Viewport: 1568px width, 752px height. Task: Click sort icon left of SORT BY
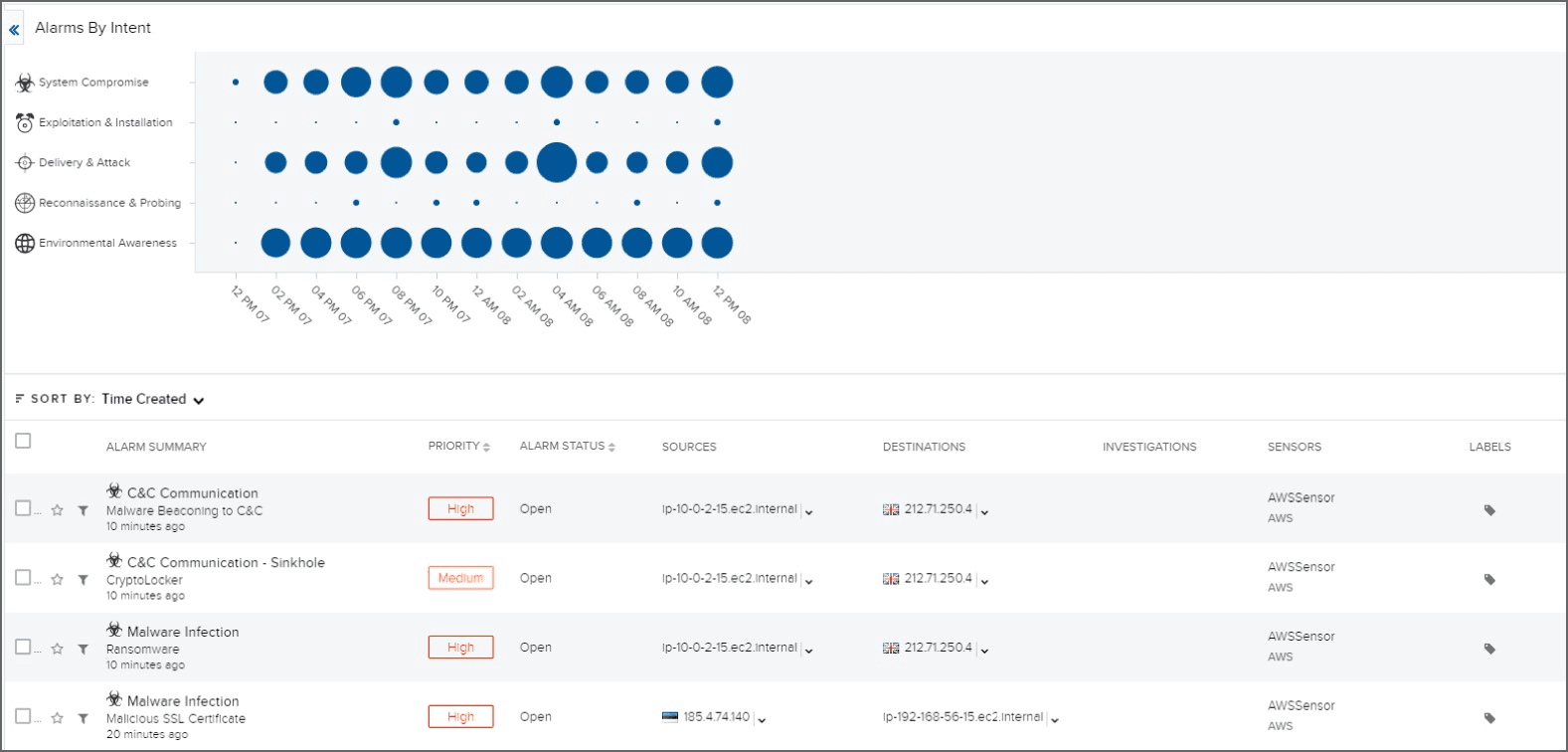click(x=20, y=399)
